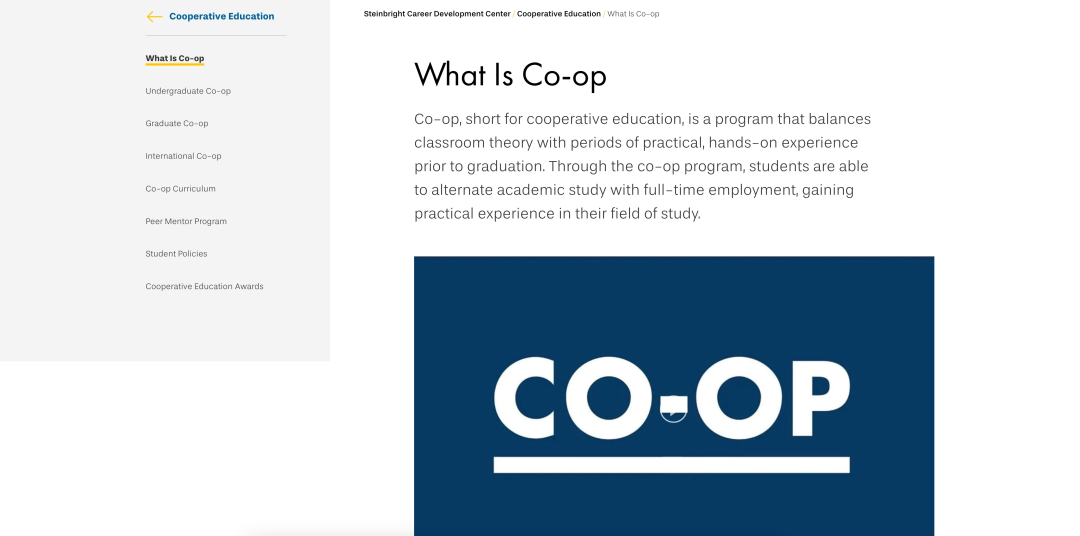Select Cooperative Education Awards
1080x536 pixels.
click(204, 287)
